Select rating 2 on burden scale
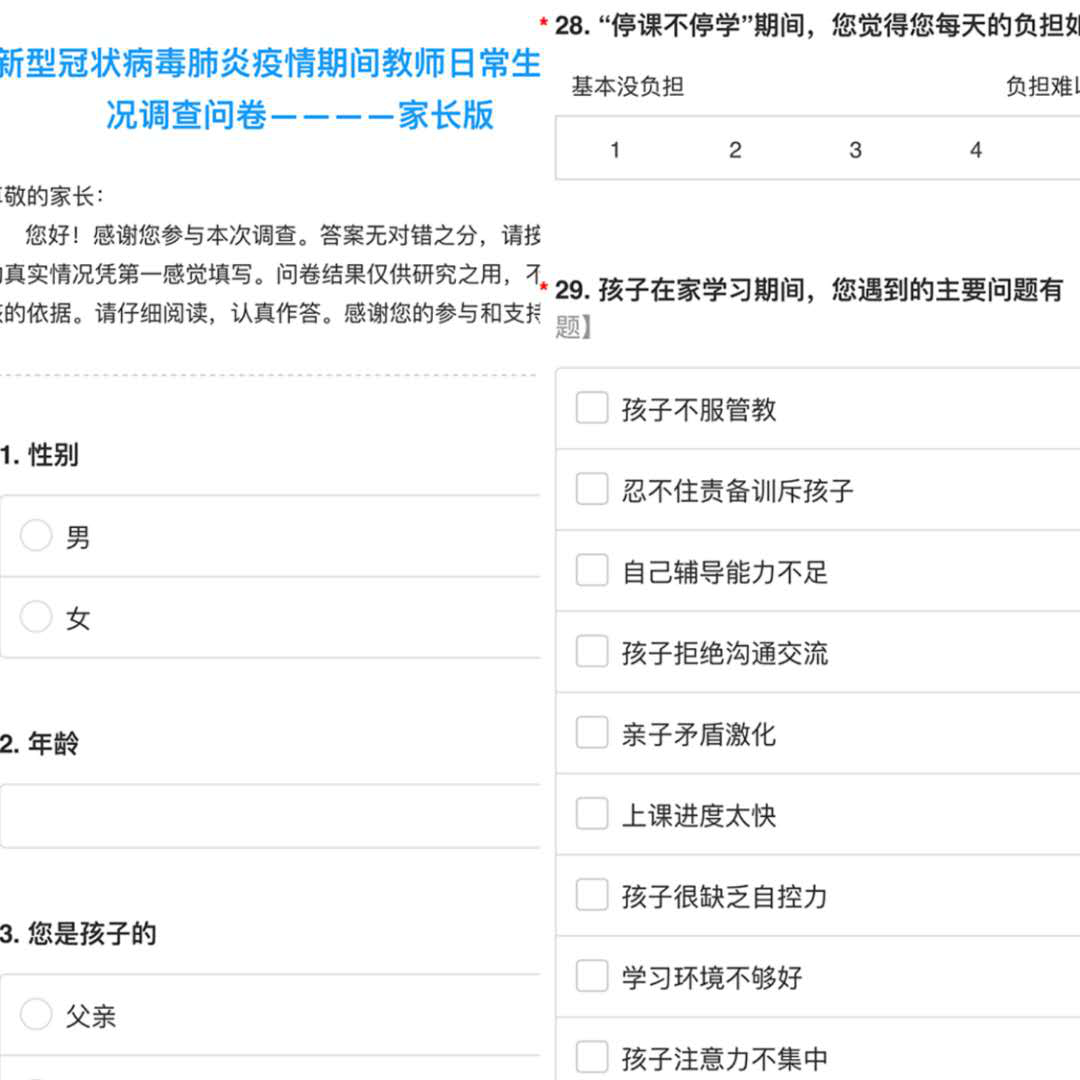Screen dimensions: 1080x1080 735,149
